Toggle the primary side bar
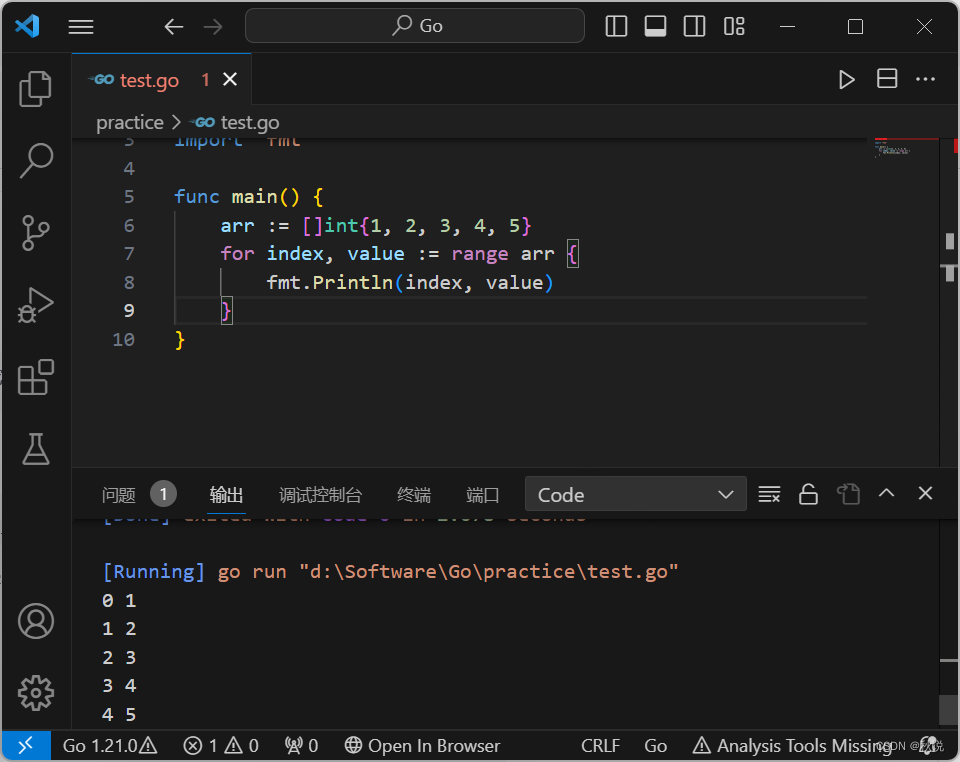The width and height of the screenshot is (960, 762). point(616,26)
